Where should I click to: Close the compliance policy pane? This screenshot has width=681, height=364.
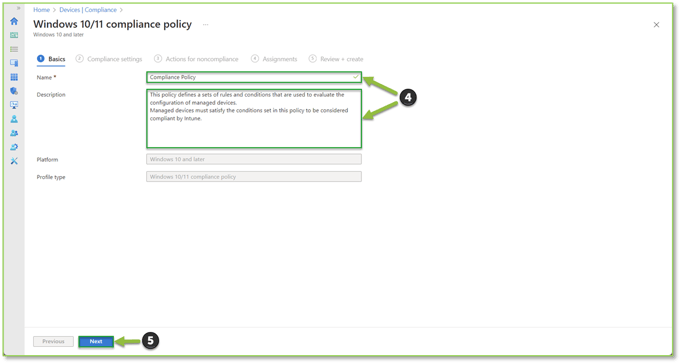coord(656,25)
